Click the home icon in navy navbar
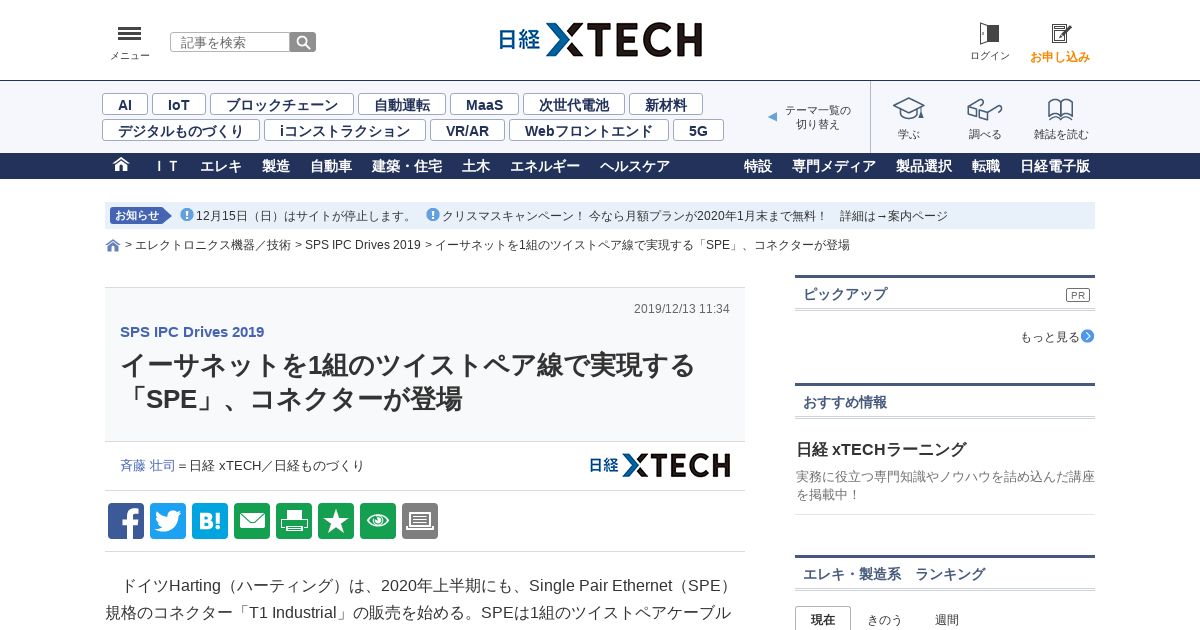The image size is (1200, 630). pos(121,165)
